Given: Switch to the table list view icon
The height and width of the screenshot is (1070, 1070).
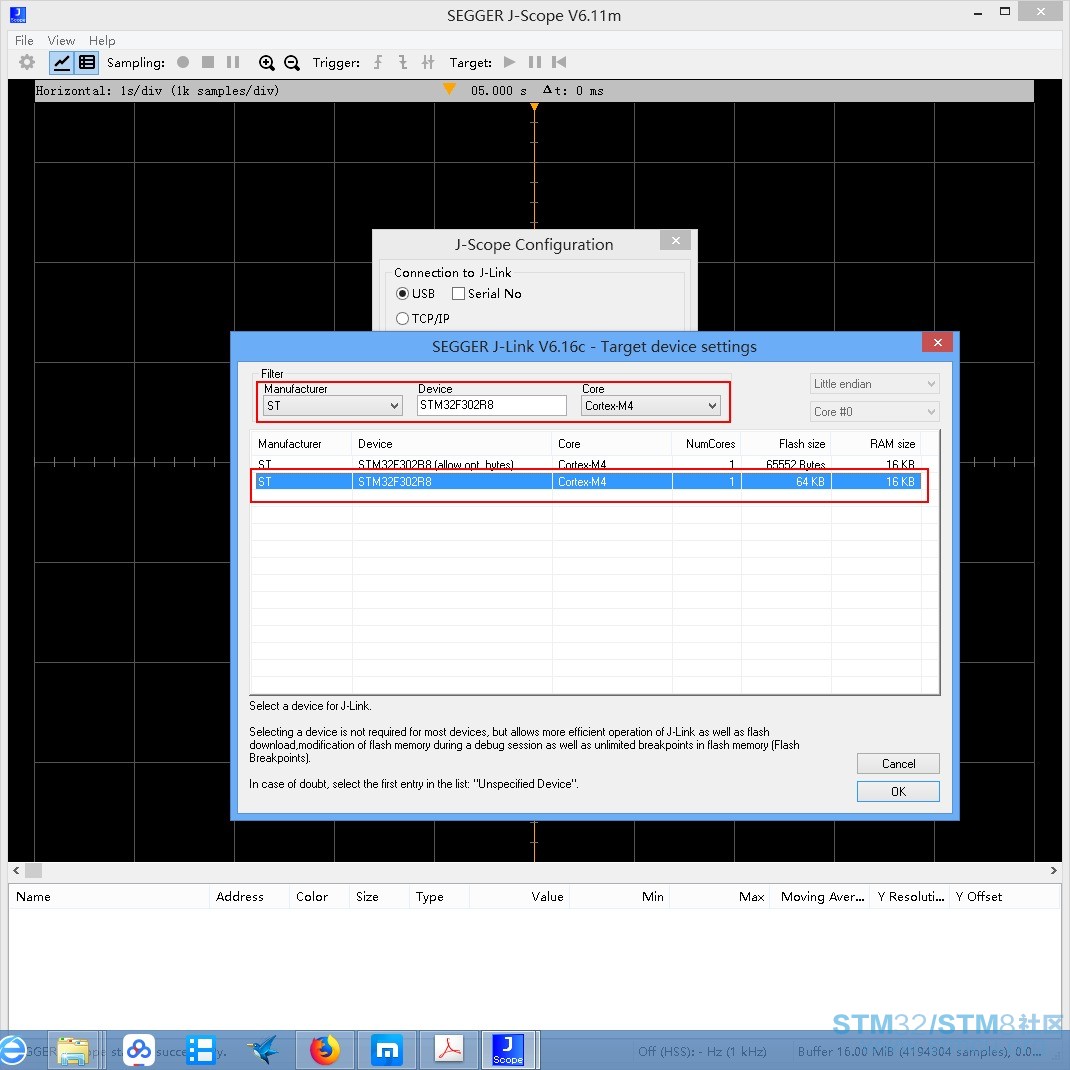Looking at the screenshot, I should (x=87, y=63).
